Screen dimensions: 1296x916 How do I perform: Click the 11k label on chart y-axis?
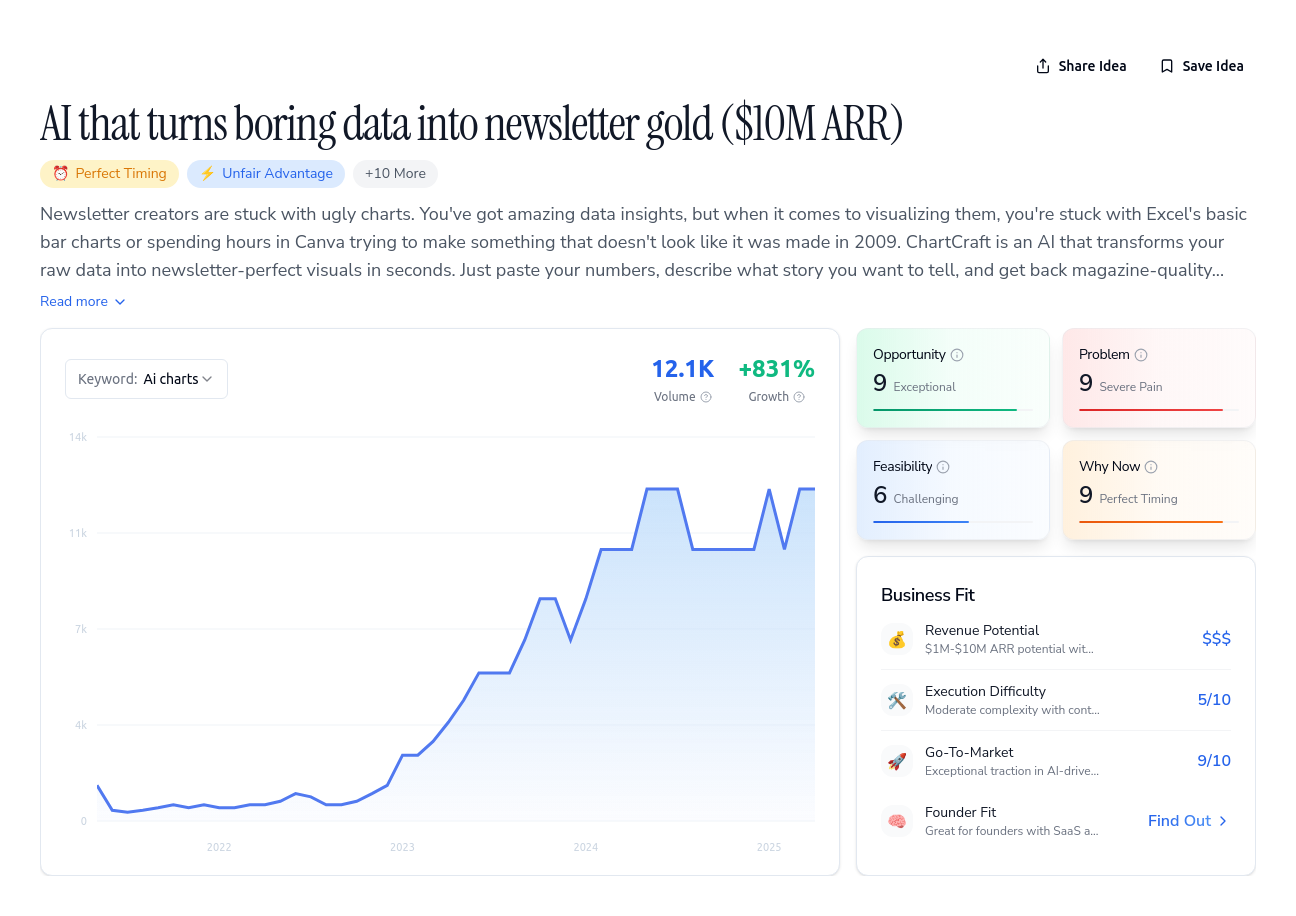click(x=78, y=533)
